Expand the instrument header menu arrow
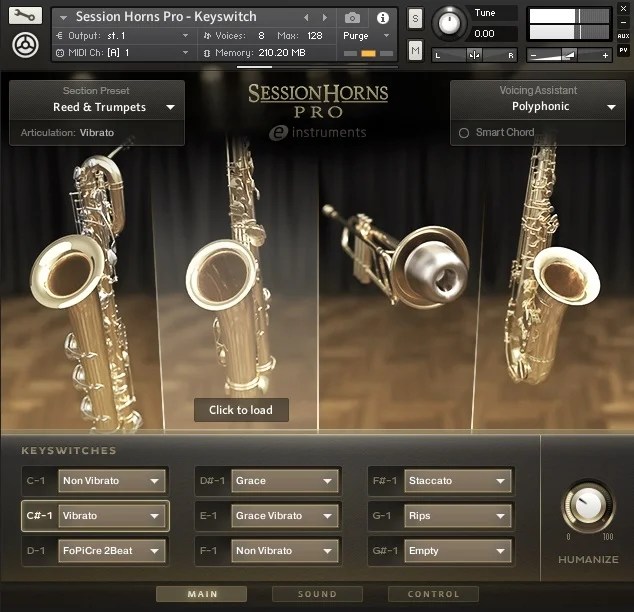634x612 pixels. [x=63, y=18]
